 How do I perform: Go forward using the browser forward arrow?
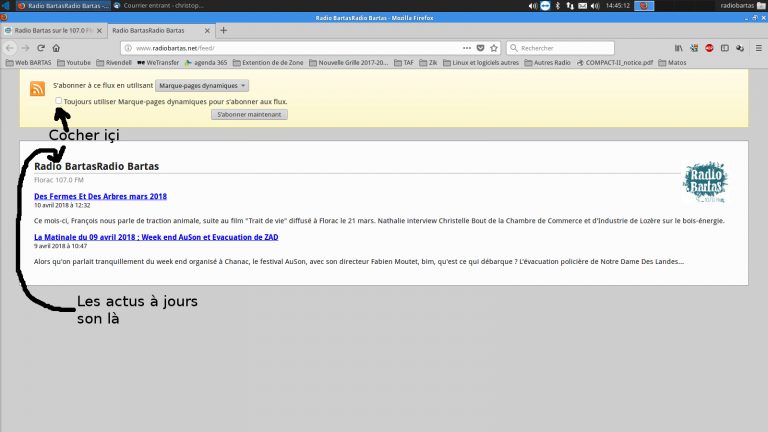tap(25, 48)
